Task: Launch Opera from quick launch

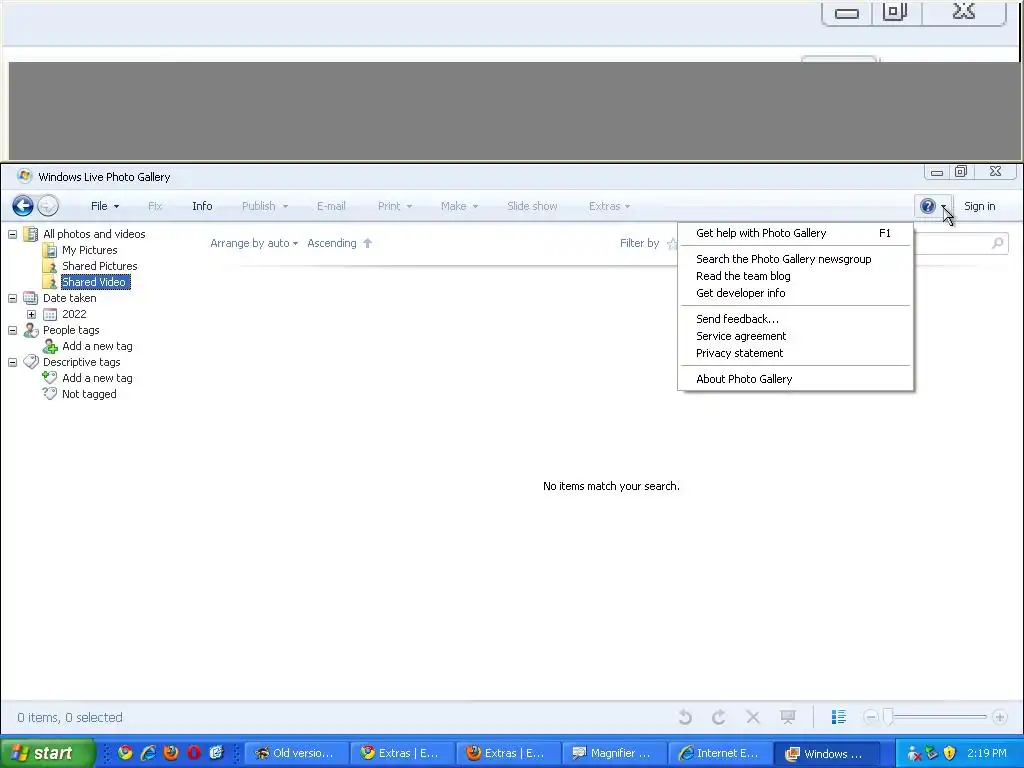Action: [194, 753]
